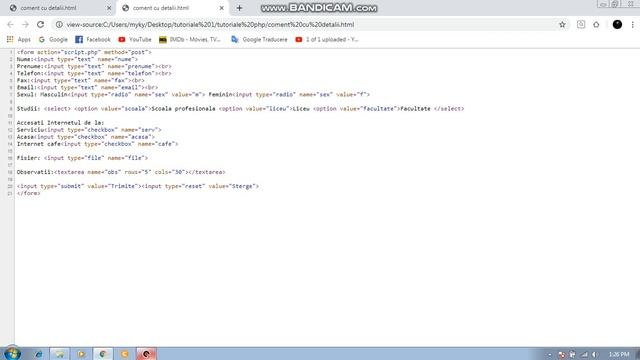Open the red Bandicam taskbar icon

(x=146, y=354)
